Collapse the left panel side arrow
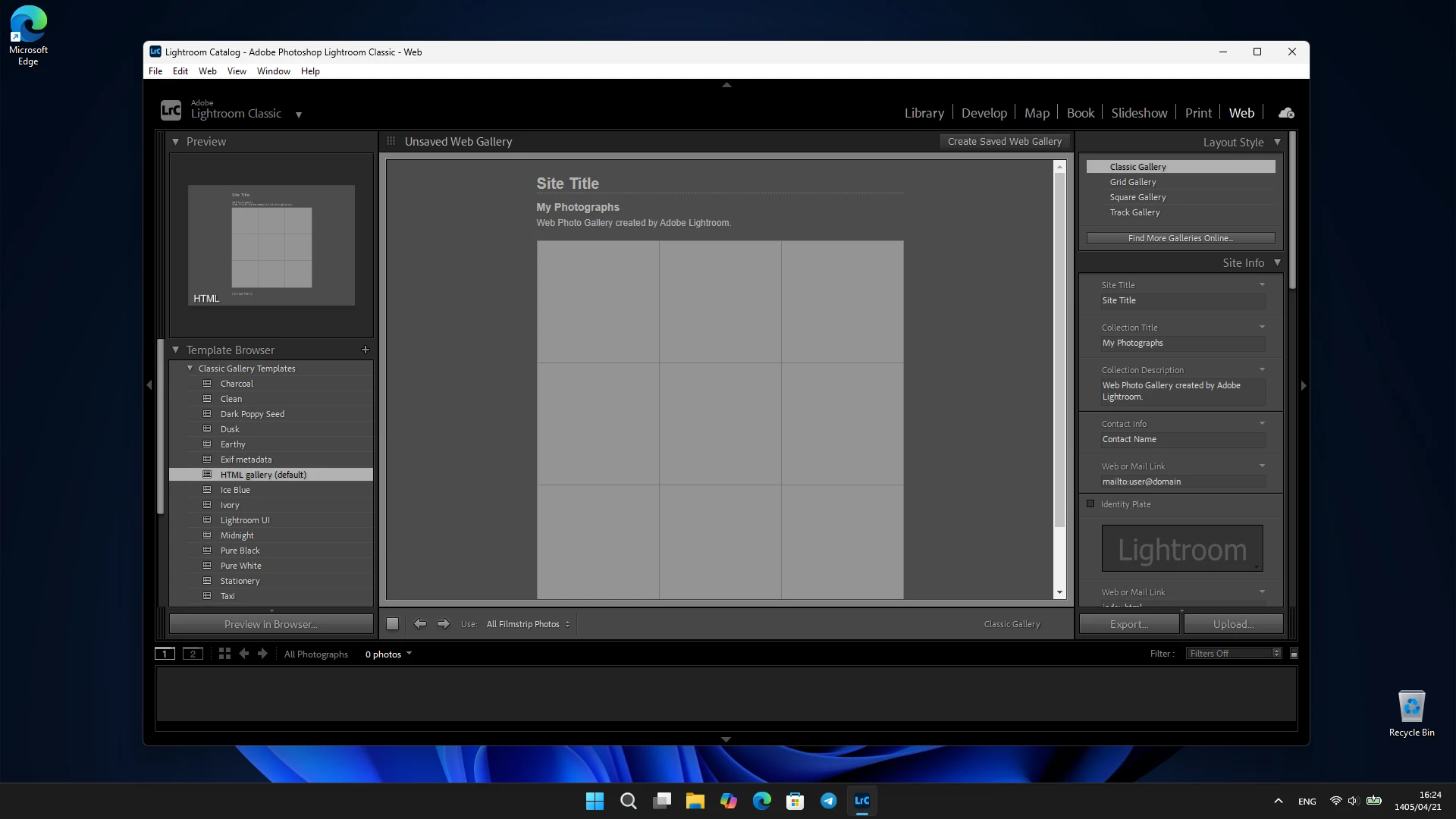This screenshot has height=819, width=1456. pos(149,385)
